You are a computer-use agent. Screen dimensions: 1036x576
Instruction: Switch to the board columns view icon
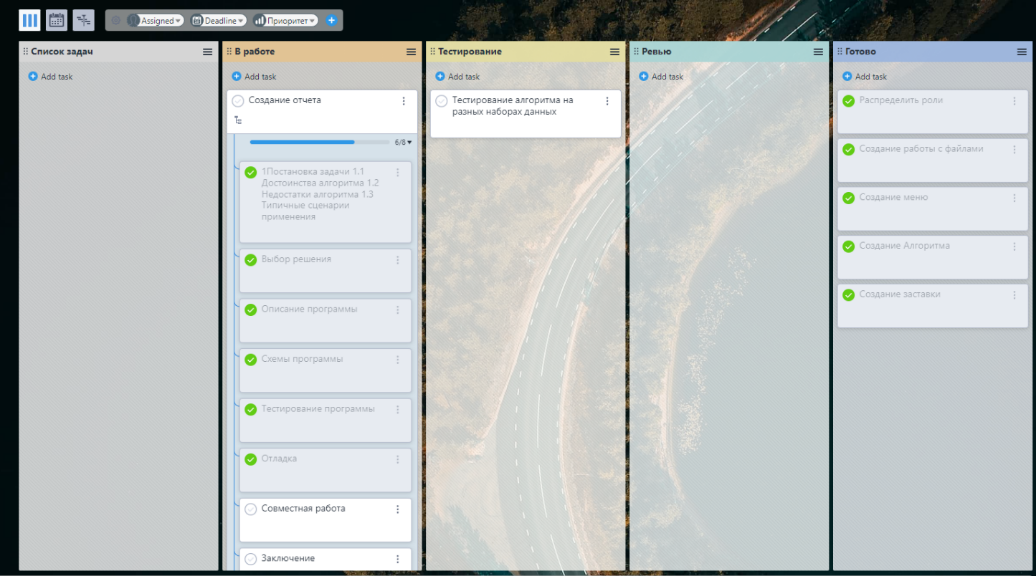click(x=30, y=20)
